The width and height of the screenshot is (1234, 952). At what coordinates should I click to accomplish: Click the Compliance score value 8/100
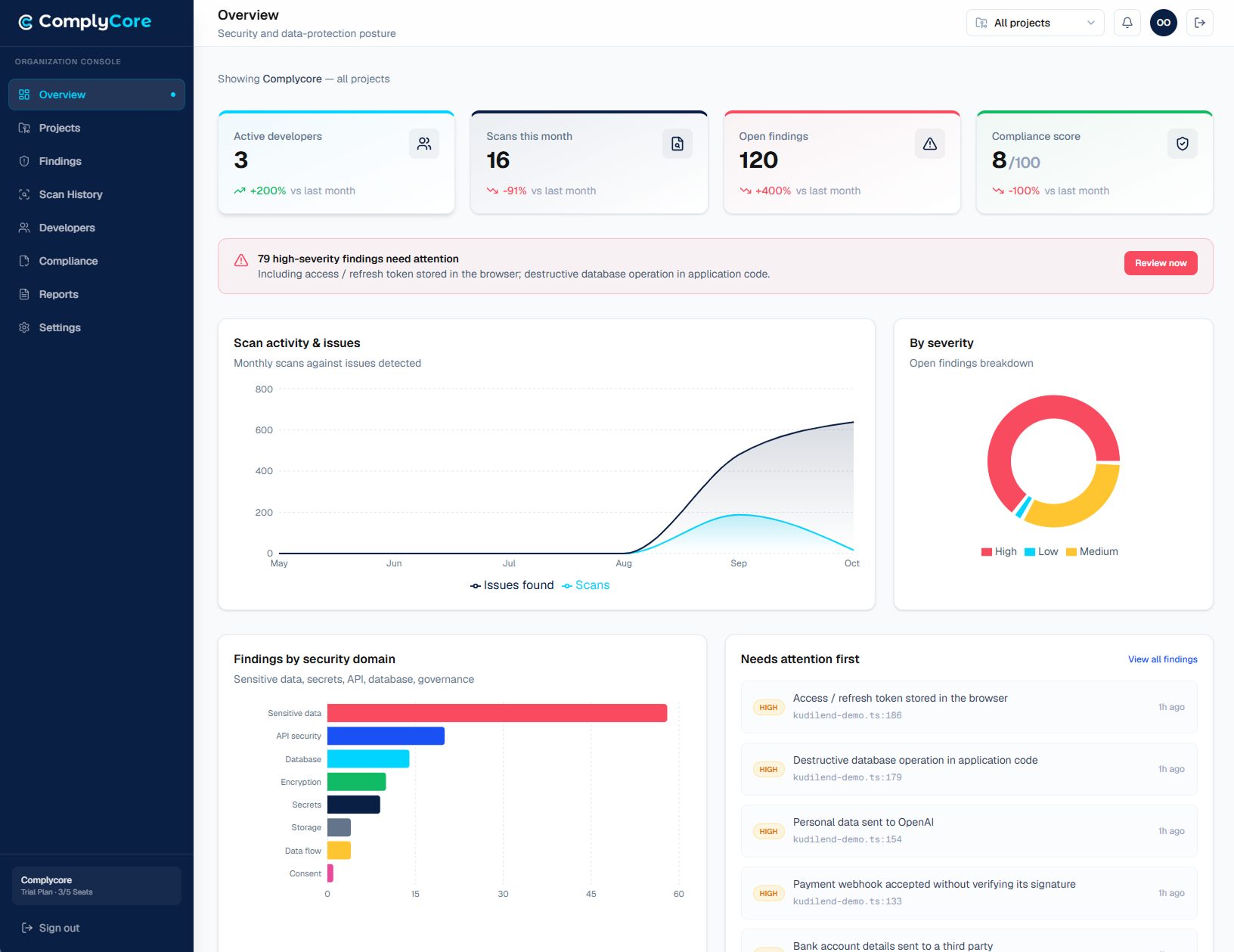point(1016,160)
